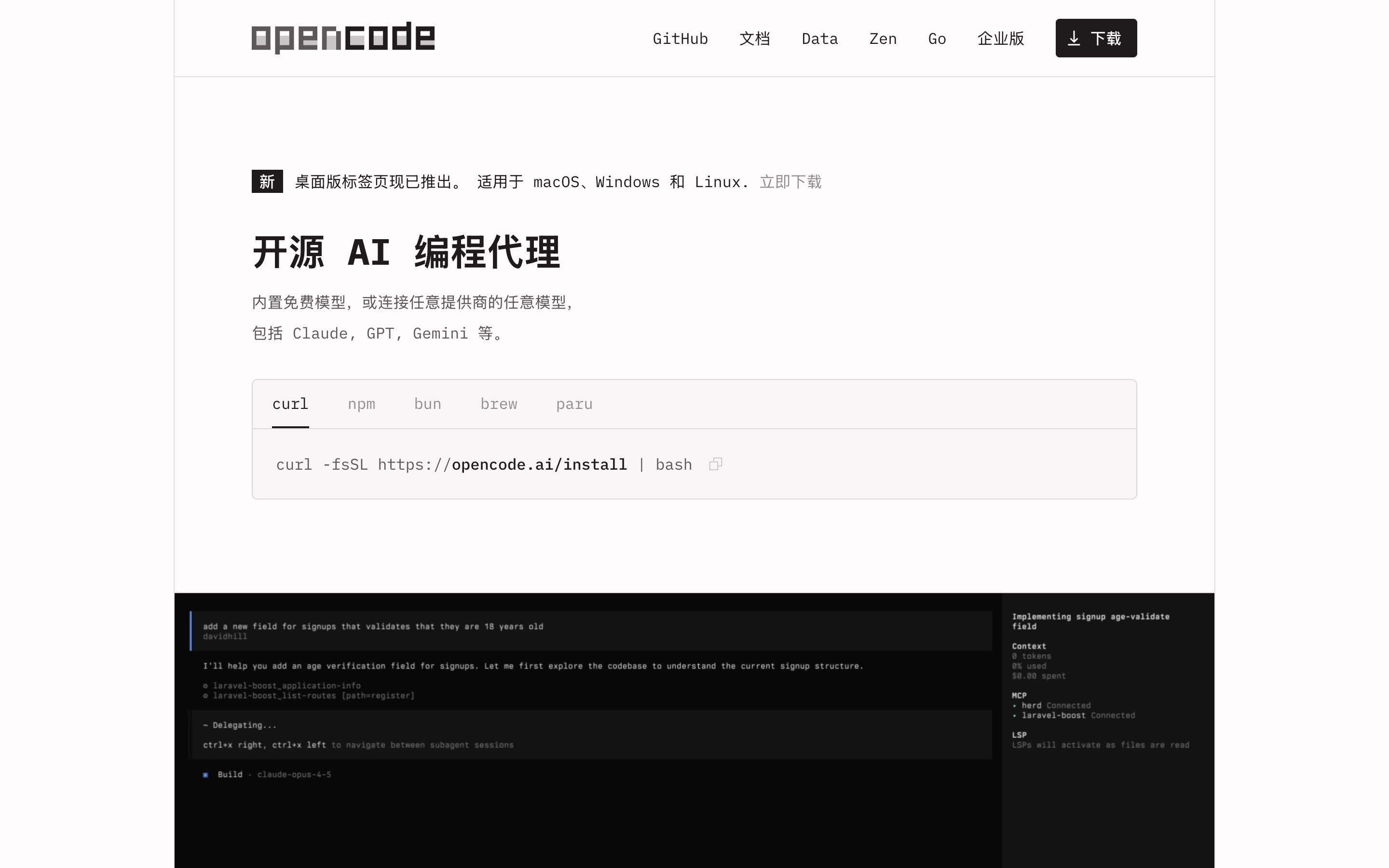Click 'laravel-boost_application-info' tool line
Viewport: 1389px width, 868px height.
tap(282, 685)
